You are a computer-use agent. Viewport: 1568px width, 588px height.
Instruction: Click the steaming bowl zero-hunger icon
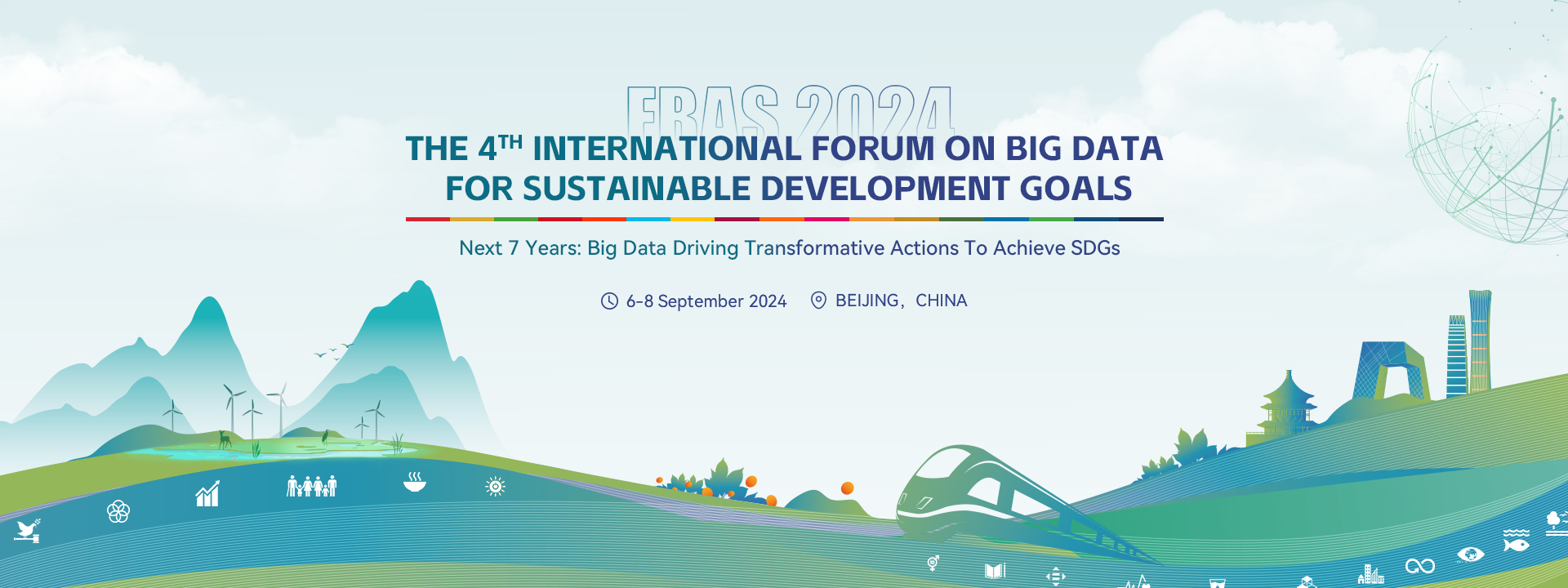click(415, 481)
